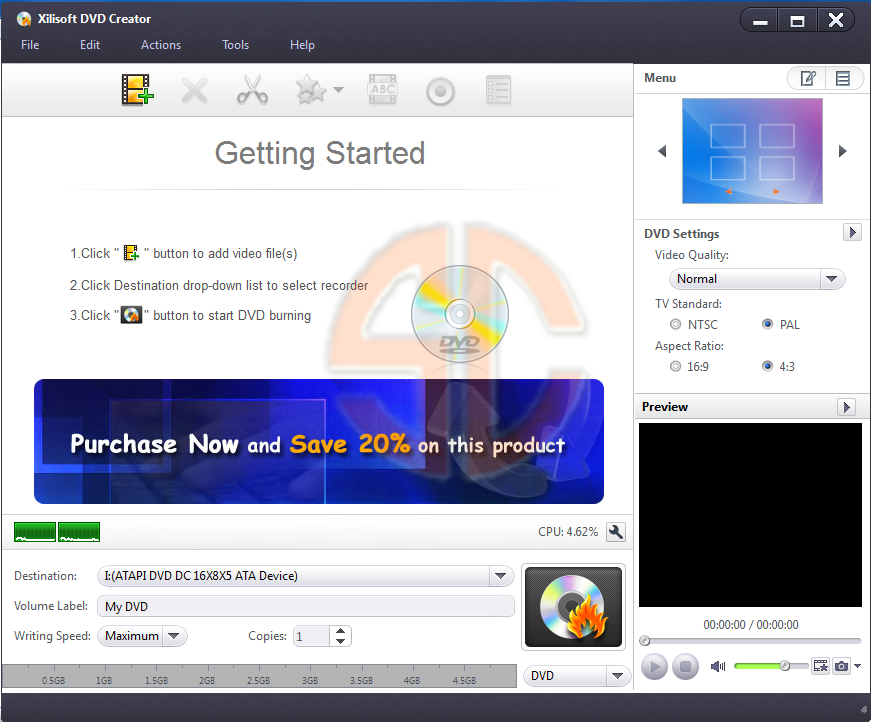Expand the Preview panel arrow
Image resolution: width=871 pixels, height=722 pixels.
pos(846,407)
